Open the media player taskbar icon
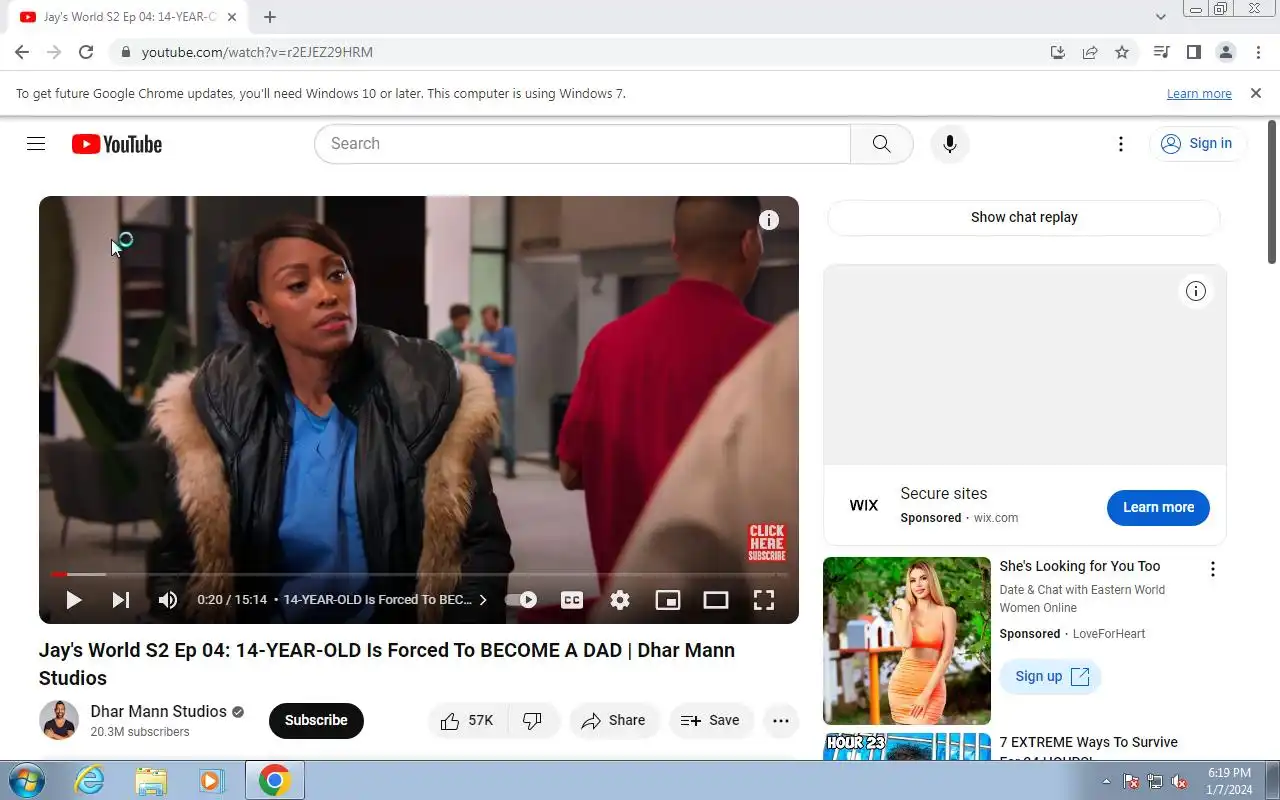 pos(211,780)
